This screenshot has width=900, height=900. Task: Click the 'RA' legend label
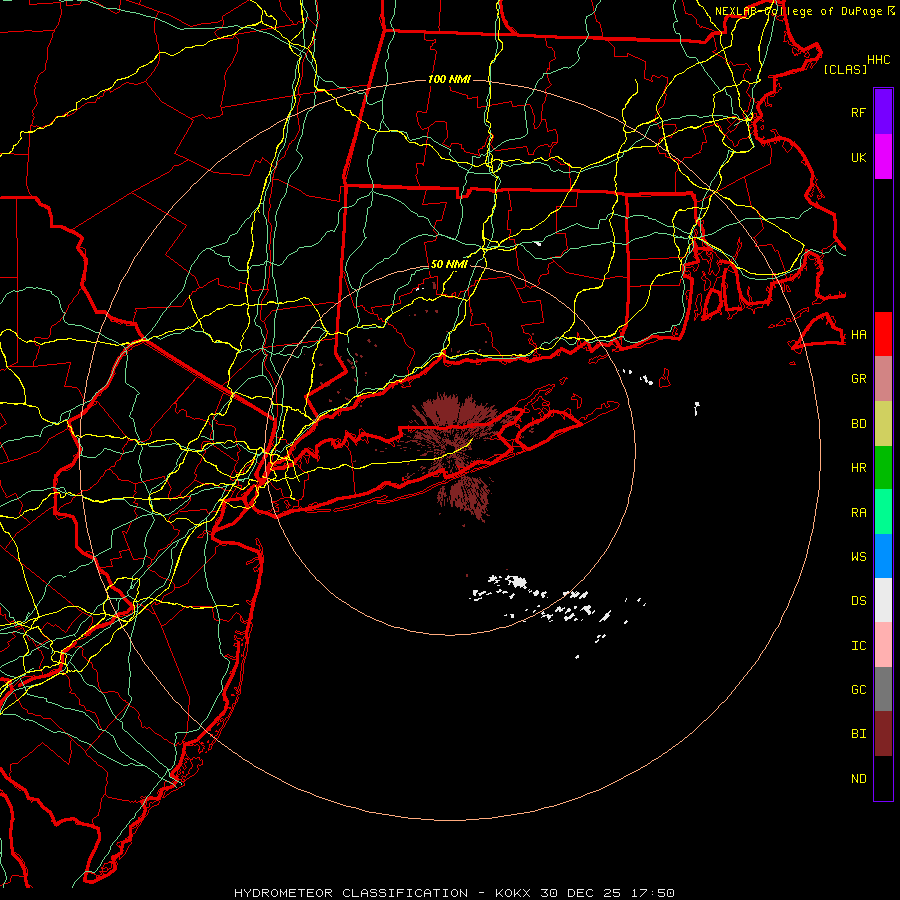click(858, 513)
